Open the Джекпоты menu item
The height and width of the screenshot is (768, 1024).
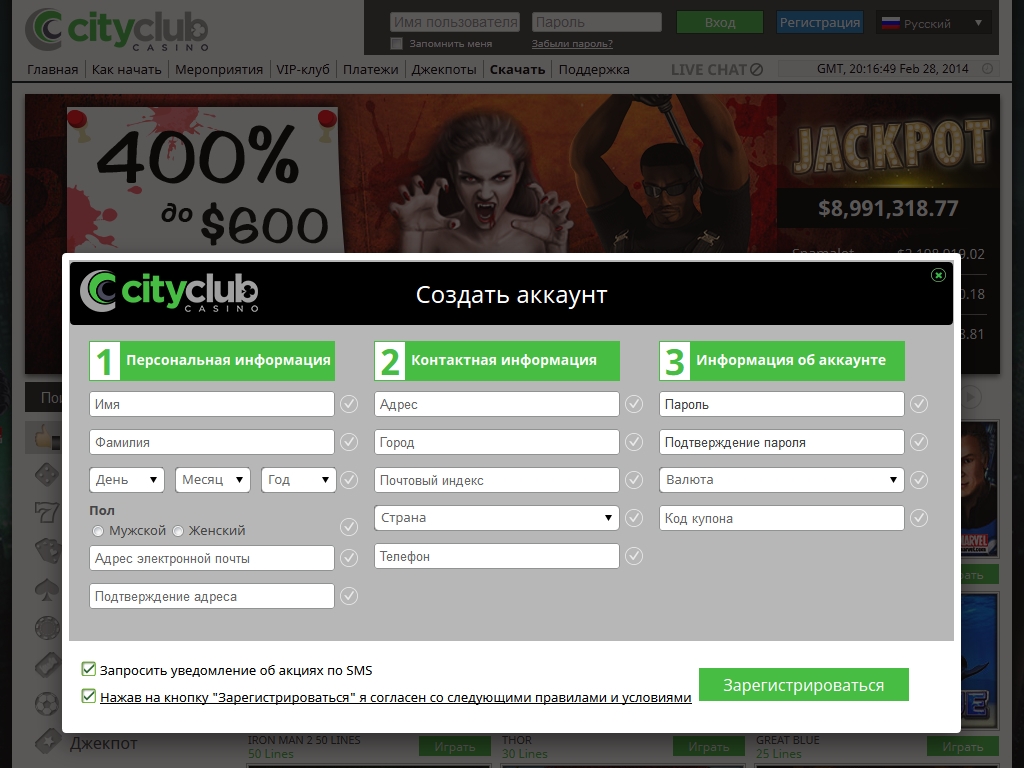click(x=444, y=70)
